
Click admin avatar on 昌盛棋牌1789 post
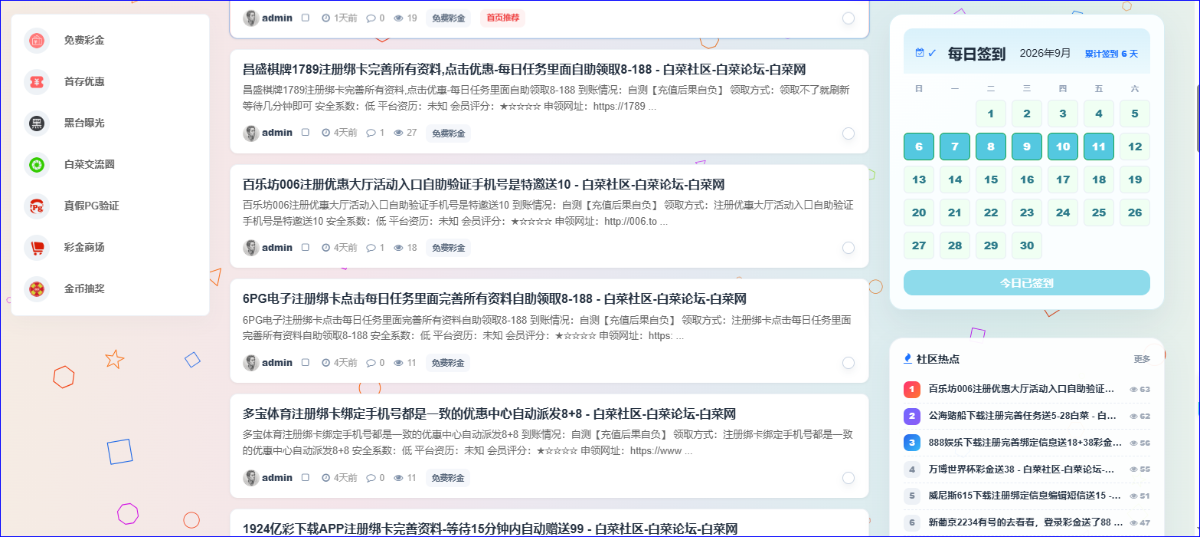click(x=251, y=133)
